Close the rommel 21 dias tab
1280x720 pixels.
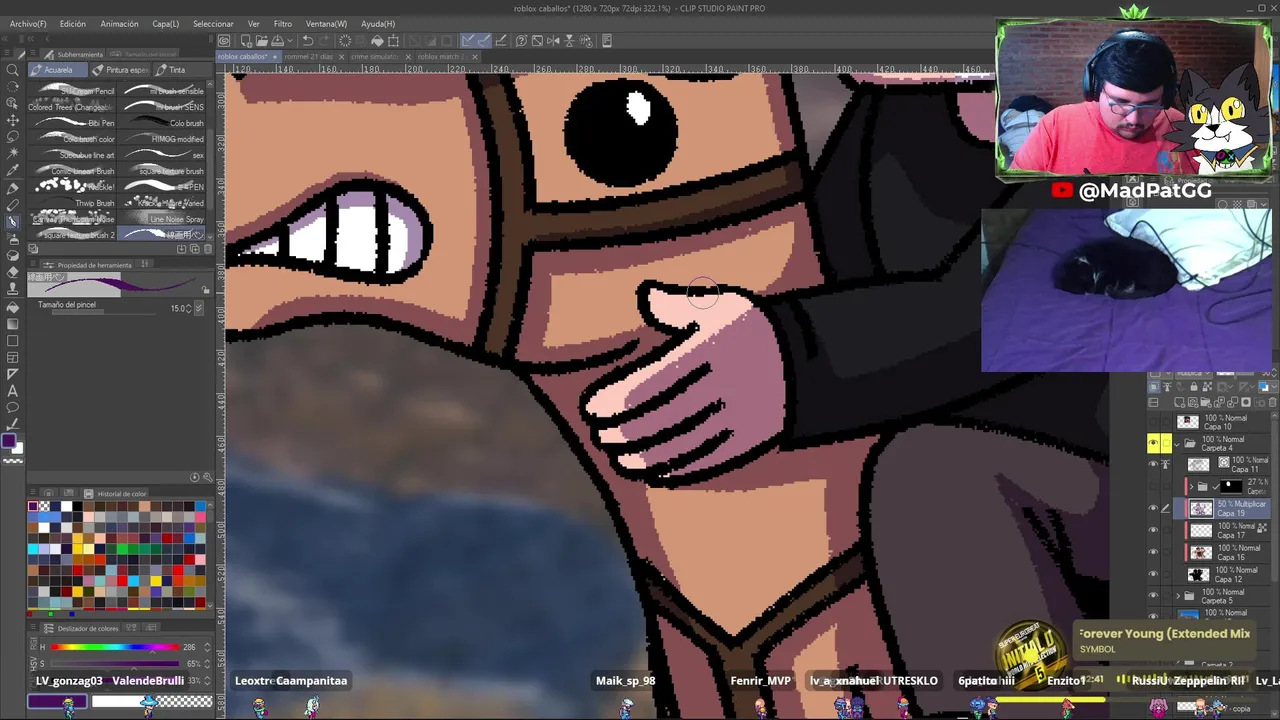(x=341, y=57)
